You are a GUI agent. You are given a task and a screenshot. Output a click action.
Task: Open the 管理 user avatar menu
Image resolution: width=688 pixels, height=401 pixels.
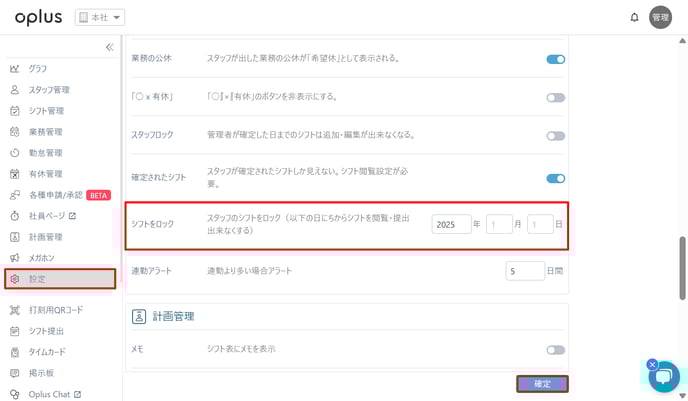tap(660, 17)
